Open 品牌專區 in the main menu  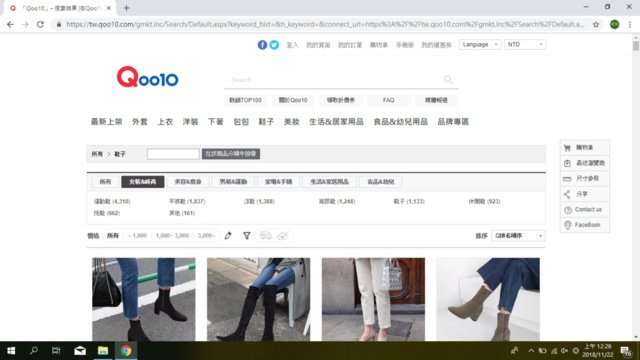453,122
